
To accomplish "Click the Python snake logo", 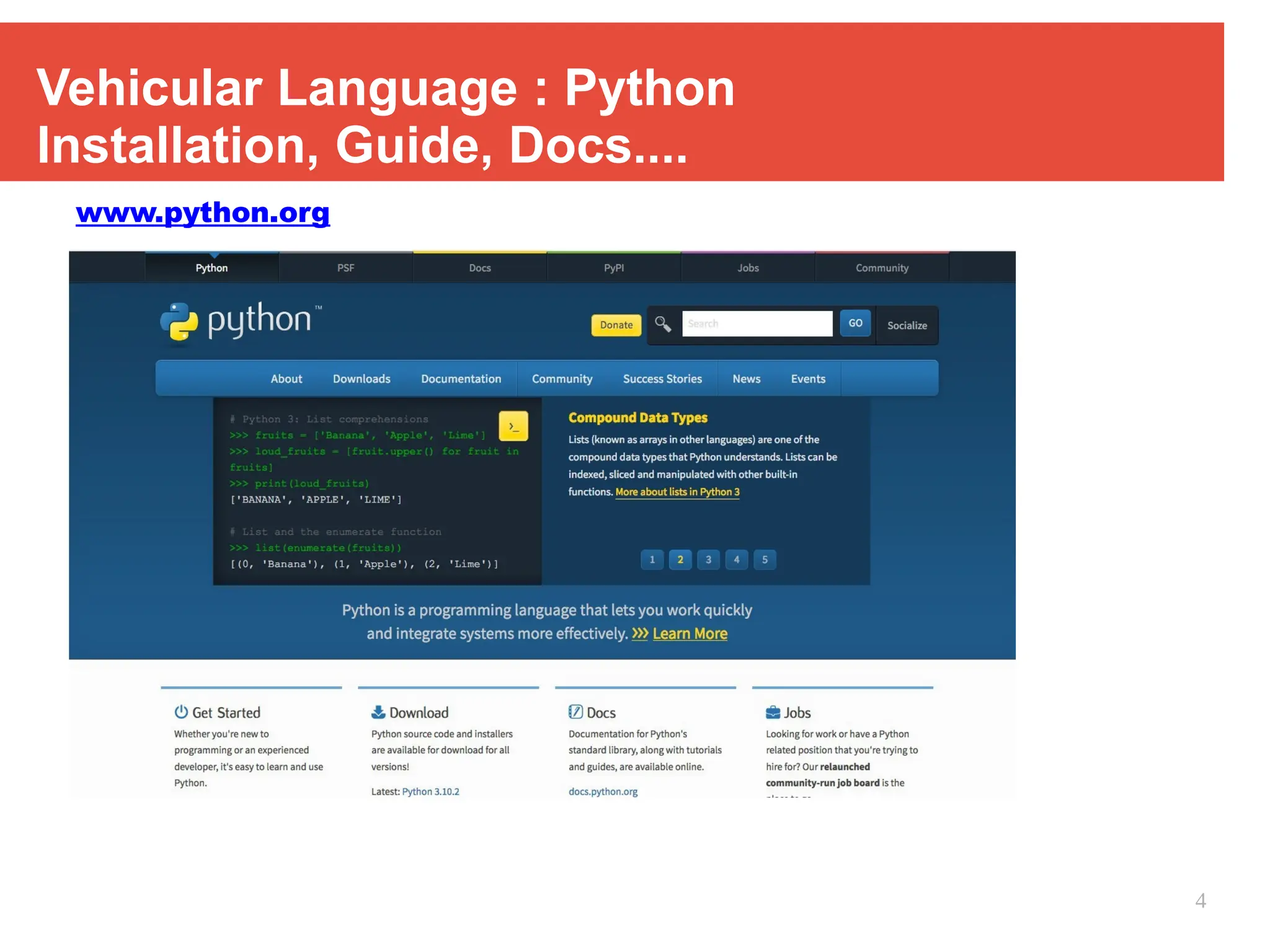I will (179, 321).
